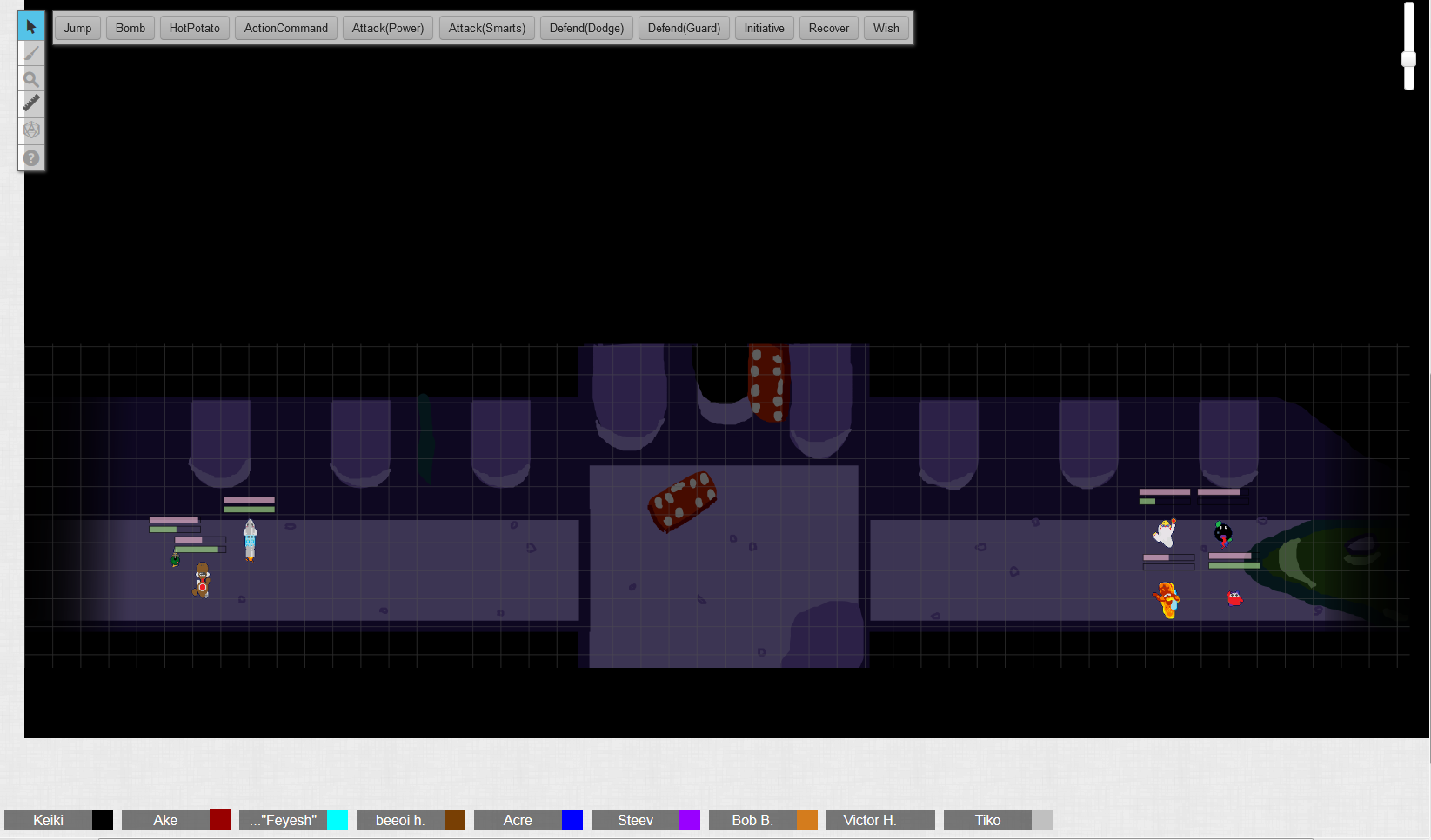Click the Jump macro button

(x=77, y=28)
